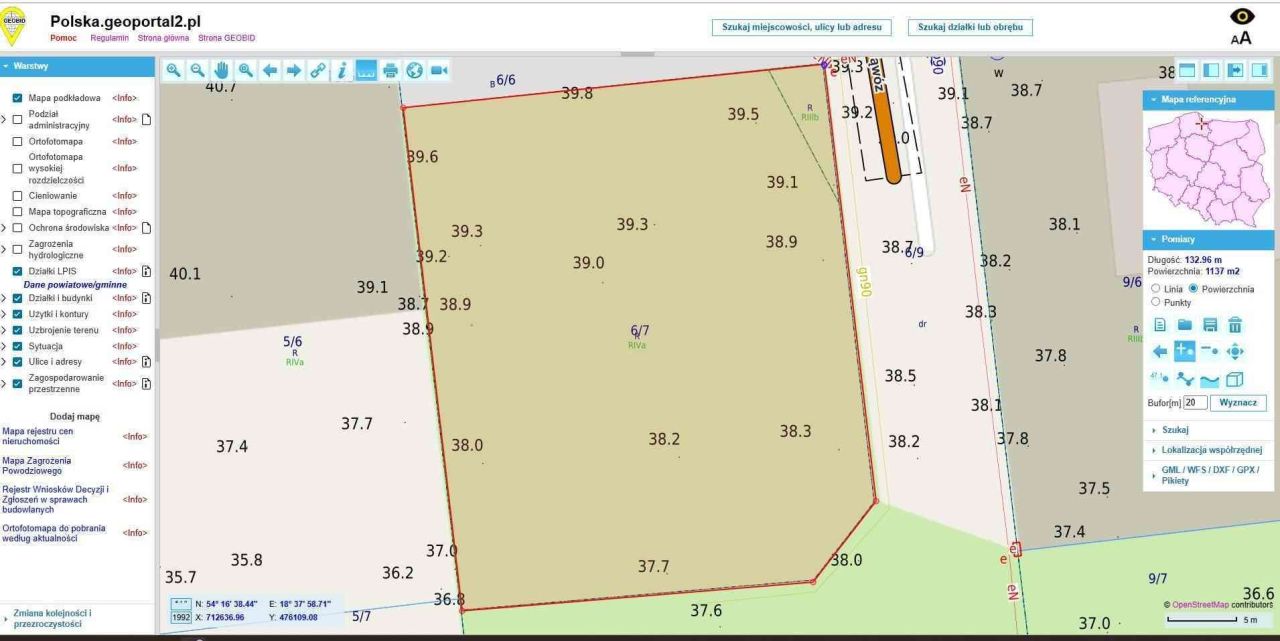Viewport: 1280px width, 641px height.
Task: Click Info link for Ortofotomapa layer
Action: click(125, 141)
